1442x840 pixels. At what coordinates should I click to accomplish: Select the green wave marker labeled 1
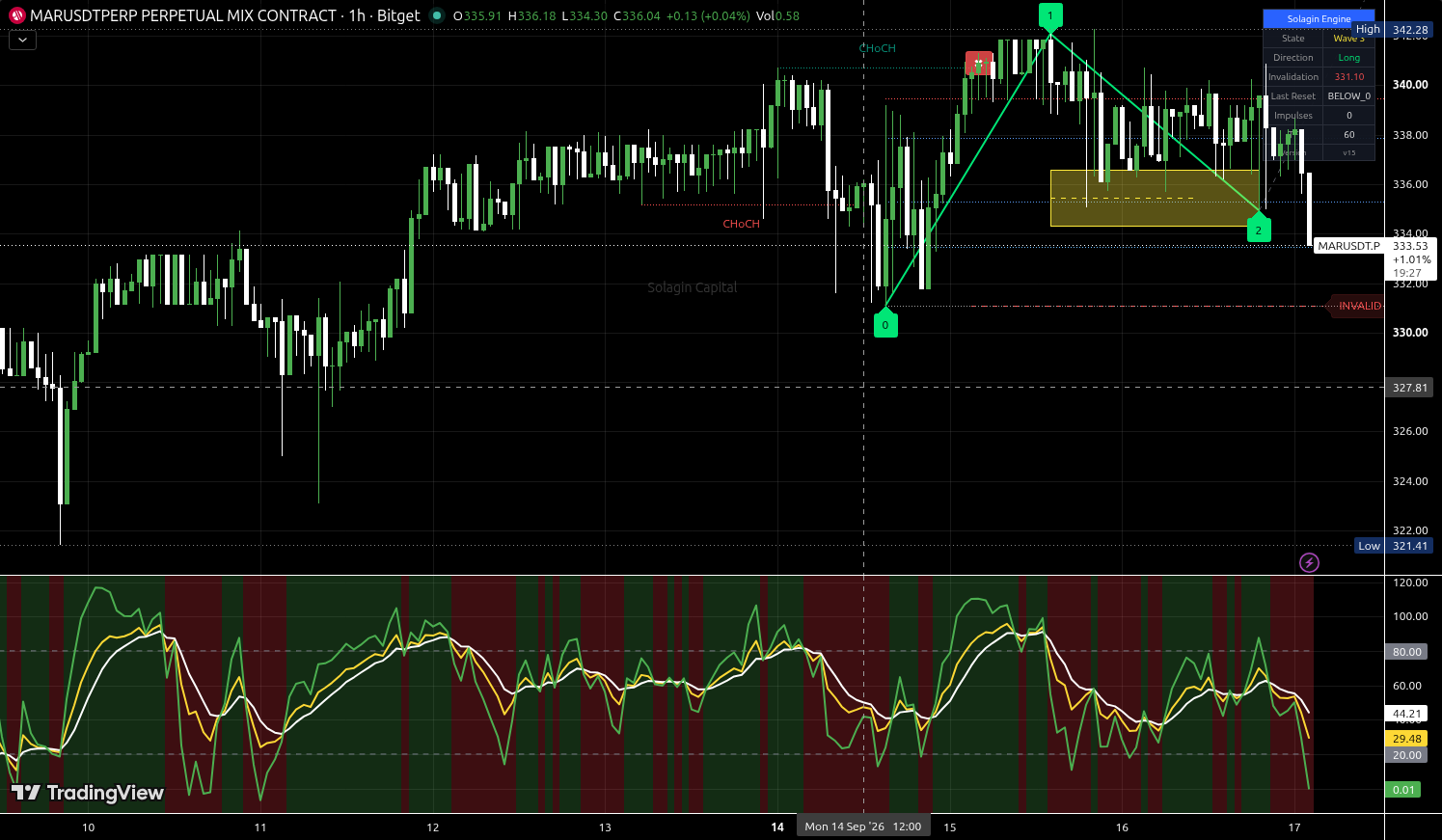point(1050,15)
